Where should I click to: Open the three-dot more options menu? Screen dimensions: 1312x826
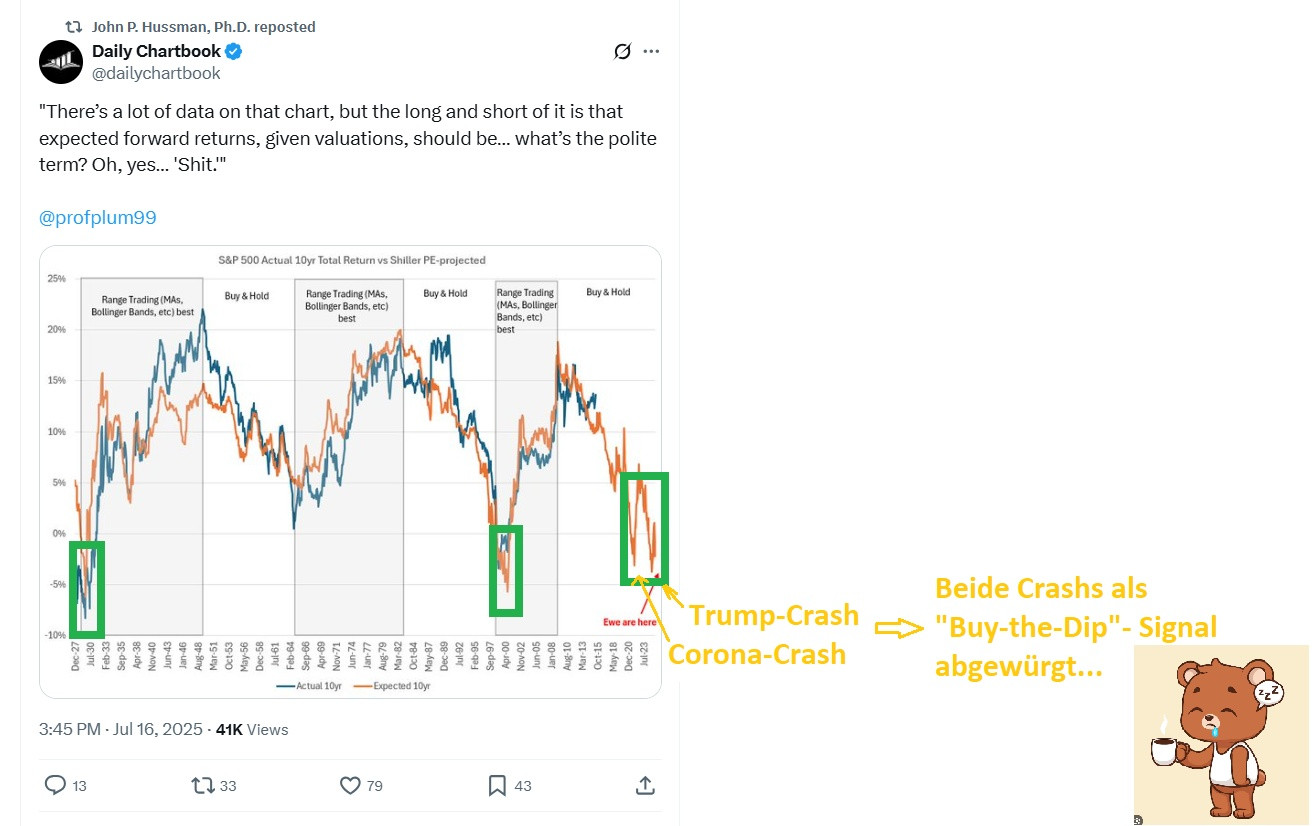click(652, 51)
